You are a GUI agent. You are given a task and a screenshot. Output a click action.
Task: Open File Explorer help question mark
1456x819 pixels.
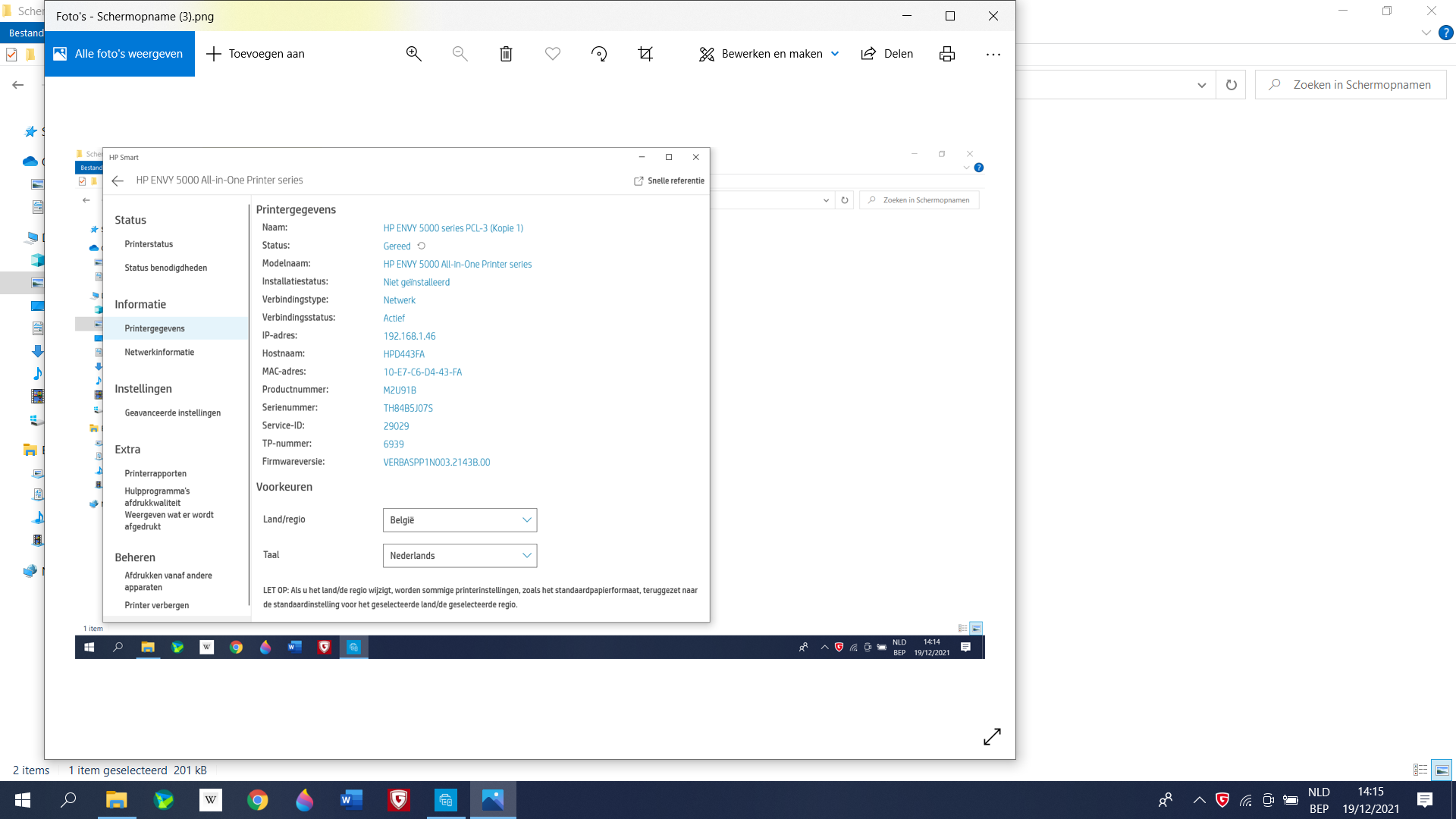click(1446, 33)
